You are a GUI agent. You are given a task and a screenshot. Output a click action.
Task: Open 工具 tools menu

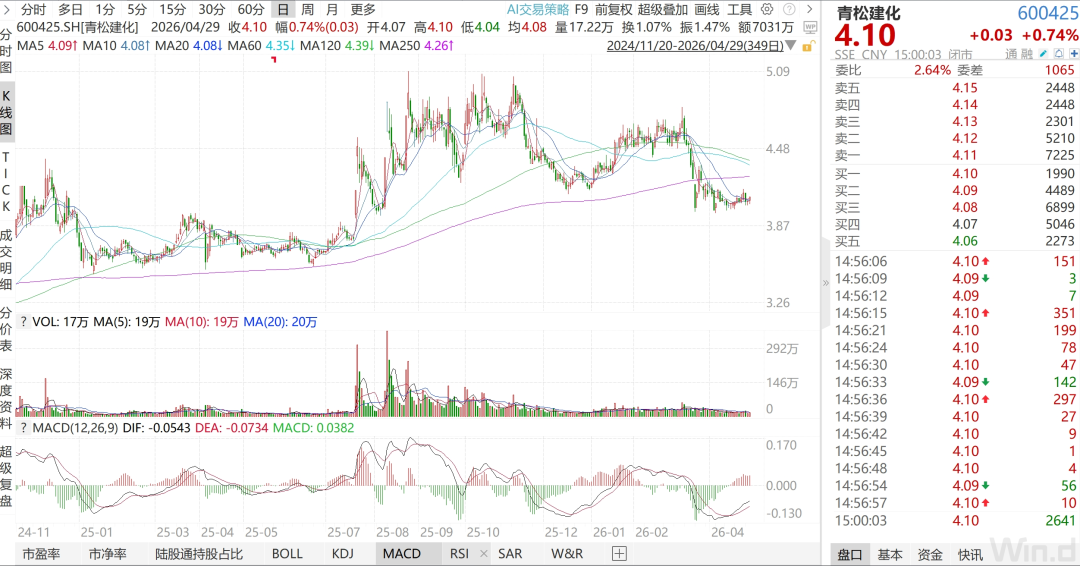740,9
